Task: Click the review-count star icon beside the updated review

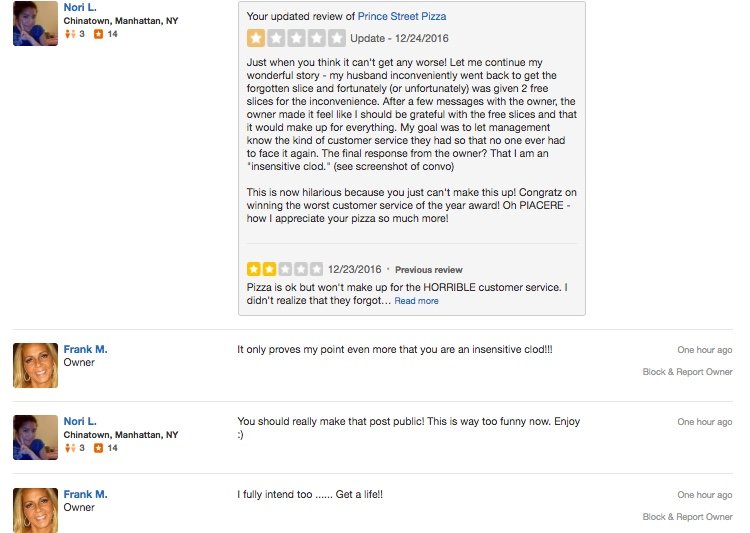Action: 98,34
